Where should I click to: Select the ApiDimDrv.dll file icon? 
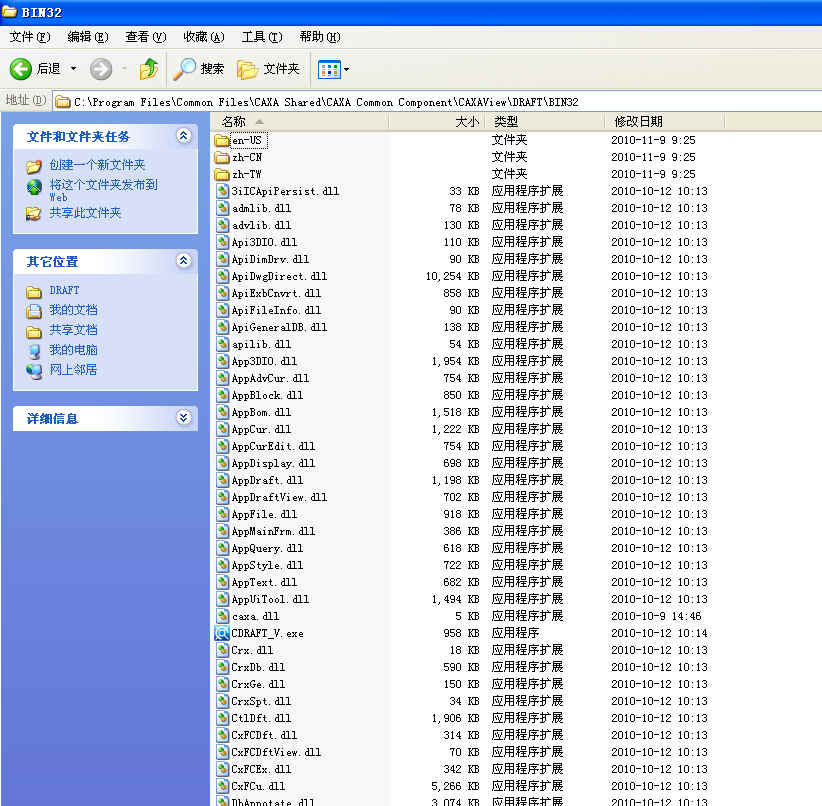click(223, 259)
